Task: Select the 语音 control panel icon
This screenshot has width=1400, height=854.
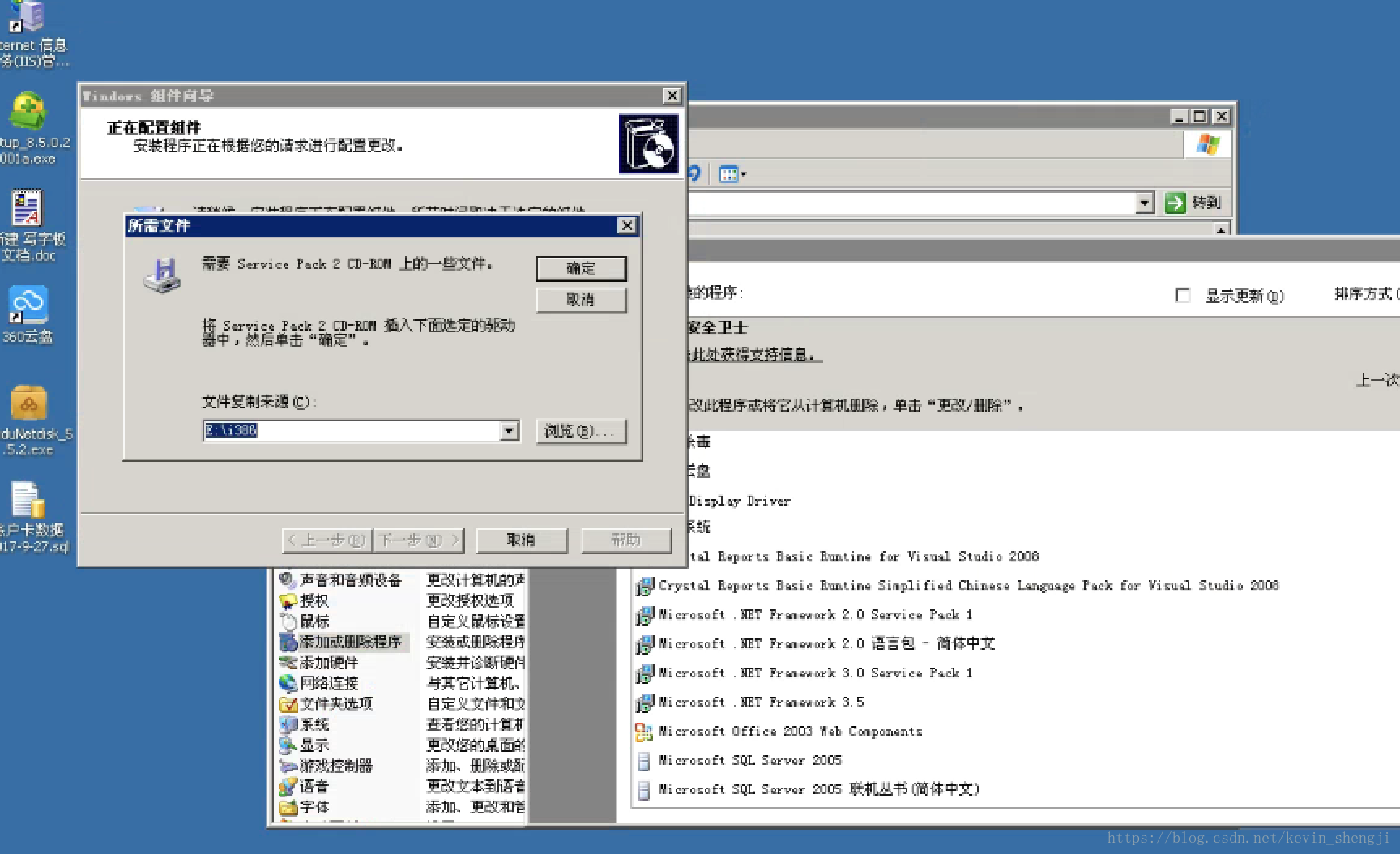Action: click(305, 787)
